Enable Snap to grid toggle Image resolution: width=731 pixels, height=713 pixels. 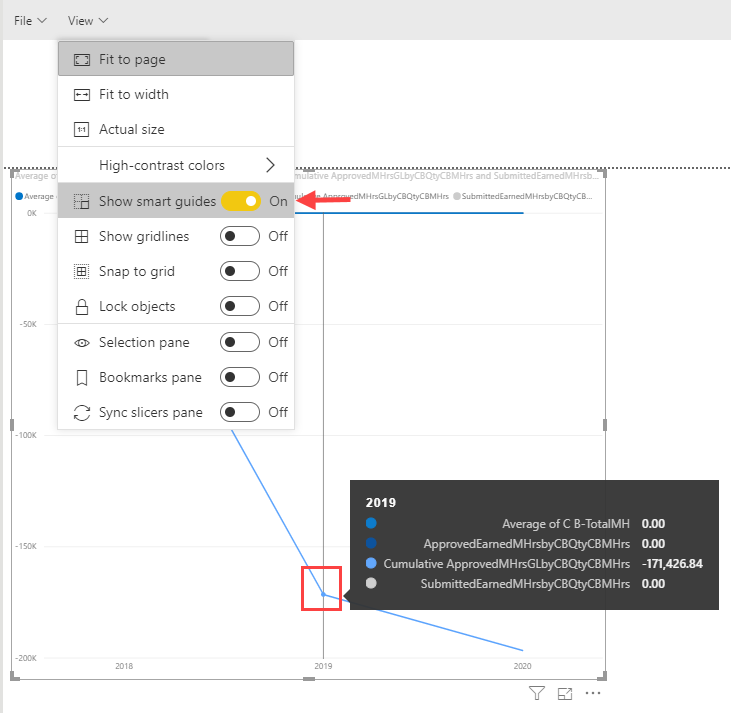point(240,271)
